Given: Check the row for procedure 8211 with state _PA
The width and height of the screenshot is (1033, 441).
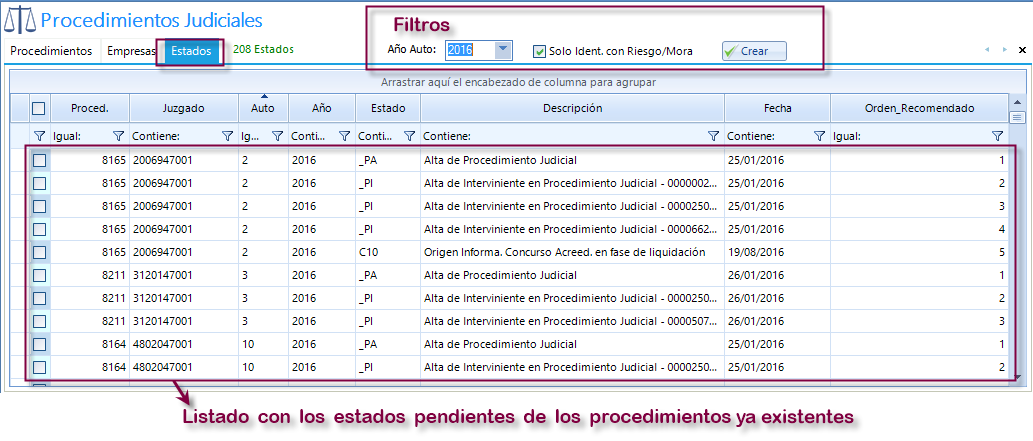Looking at the screenshot, I should click(x=40, y=275).
